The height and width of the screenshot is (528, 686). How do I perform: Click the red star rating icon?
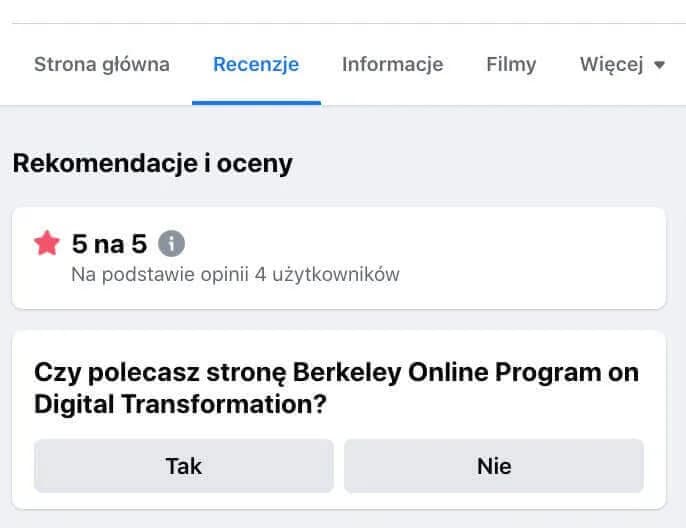click(x=46, y=243)
